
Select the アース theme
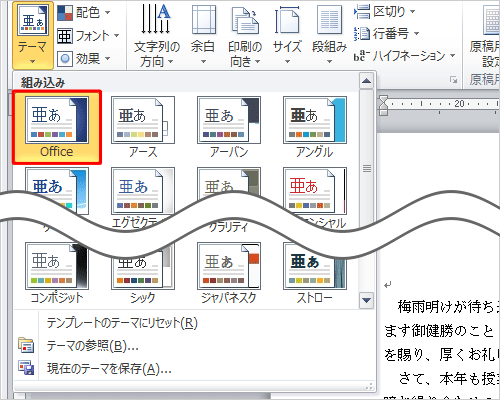(143, 127)
